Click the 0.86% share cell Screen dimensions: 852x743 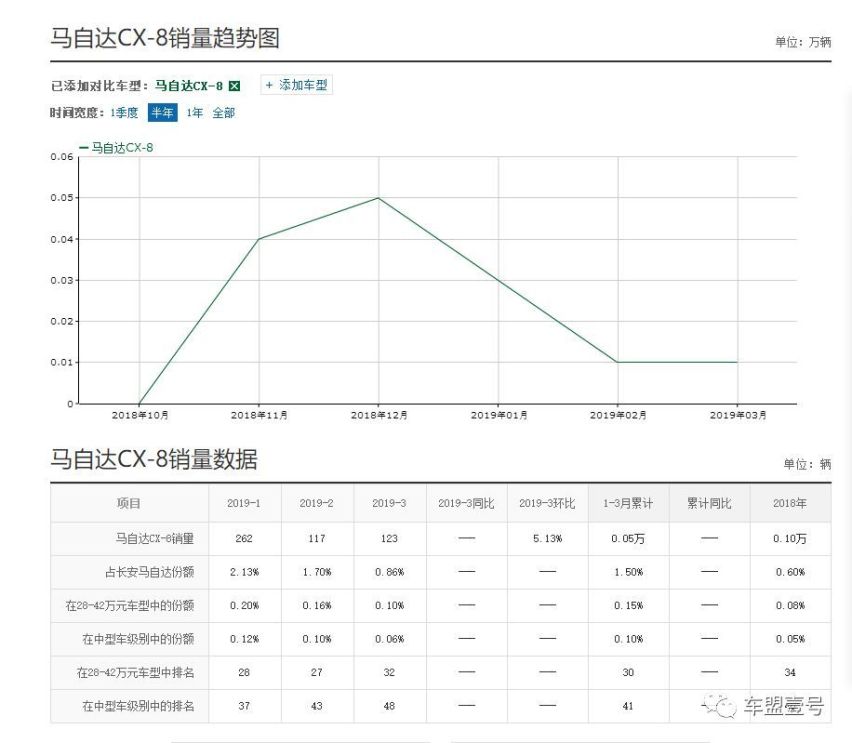tap(389, 572)
